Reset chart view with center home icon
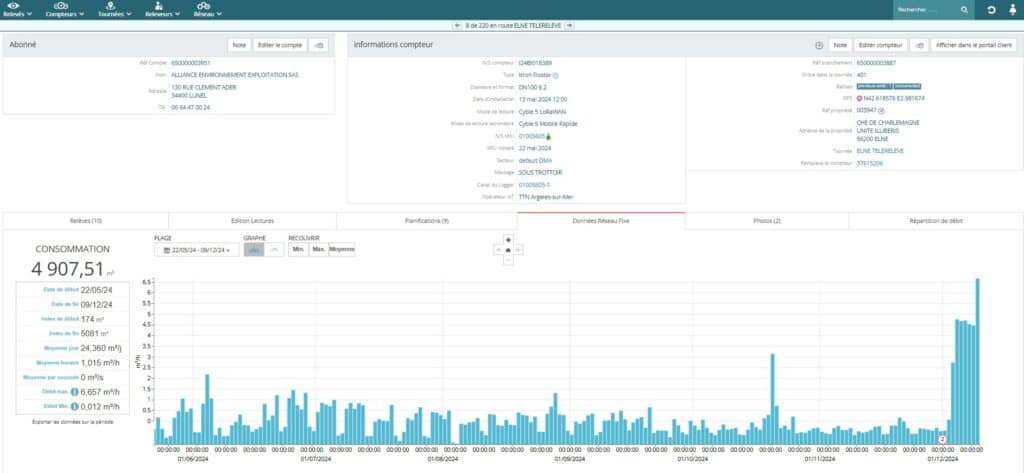 click(508, 250)
